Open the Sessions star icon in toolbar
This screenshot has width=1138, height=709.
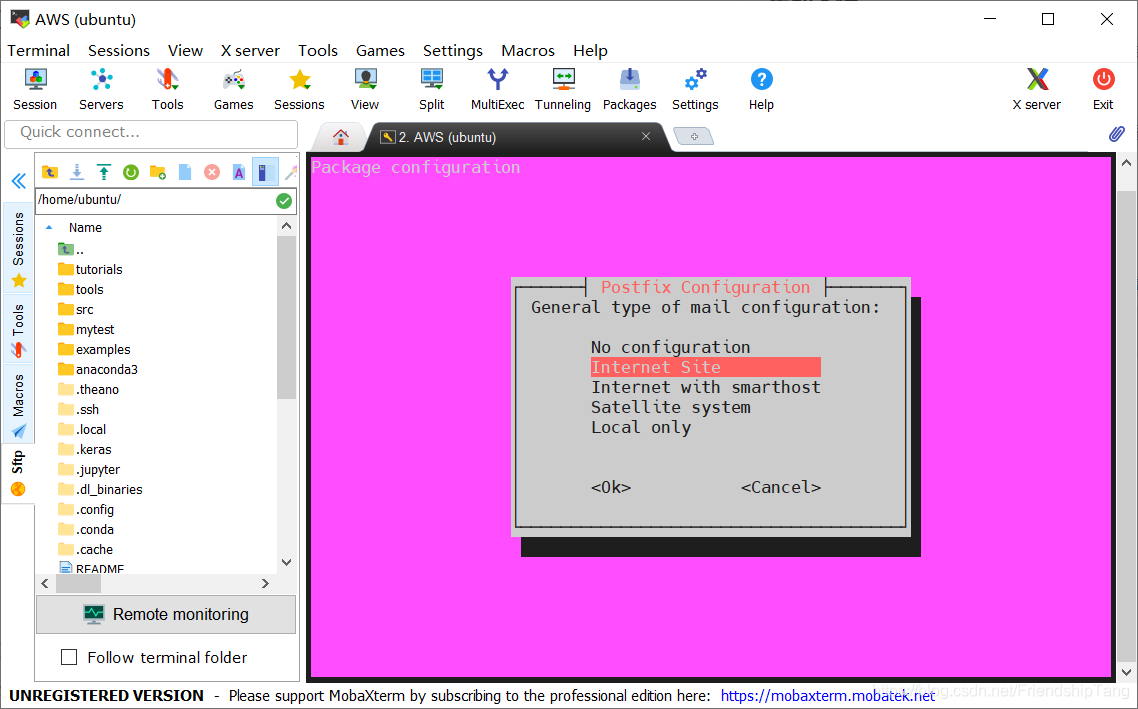pos(299,89)
